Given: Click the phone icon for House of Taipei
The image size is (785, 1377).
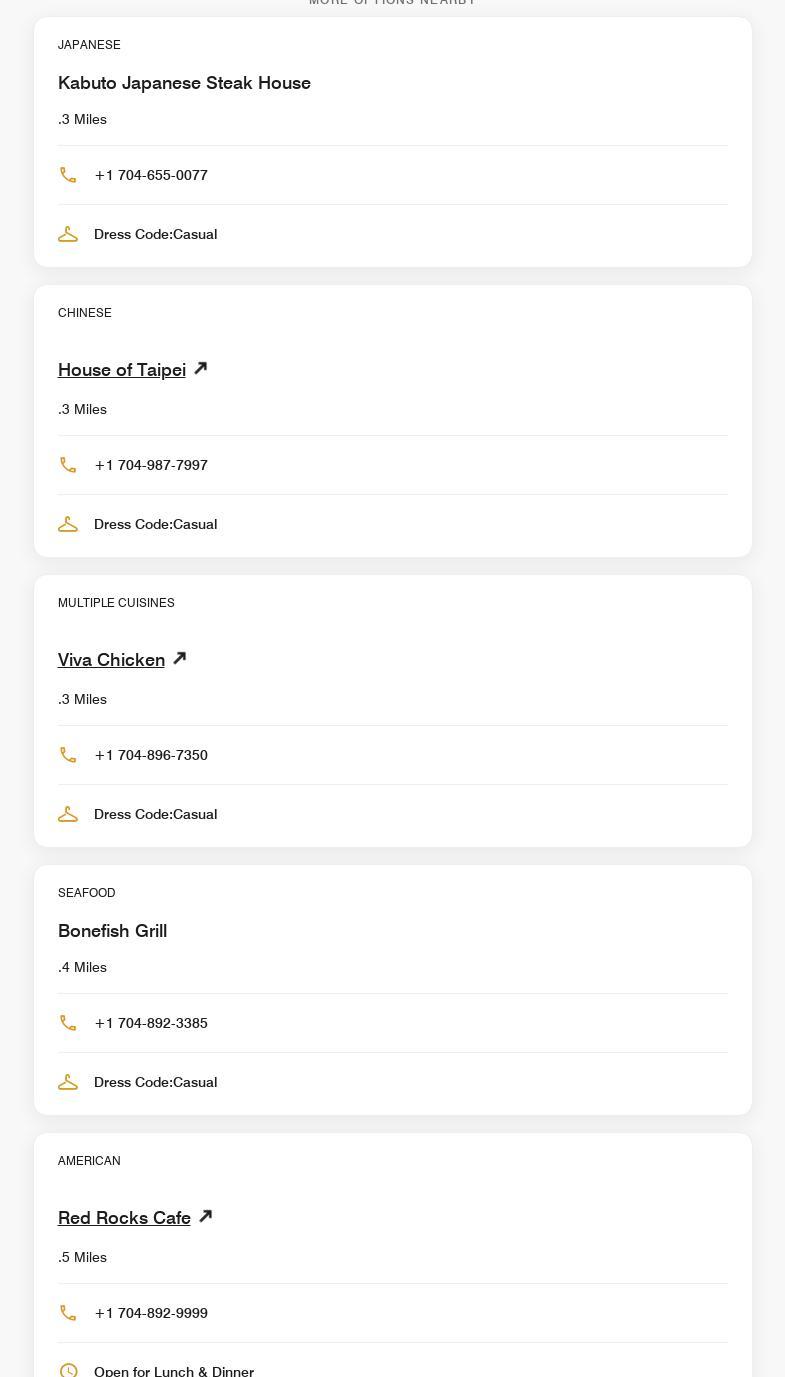Looking at the screenshot, I should point(68,465).
